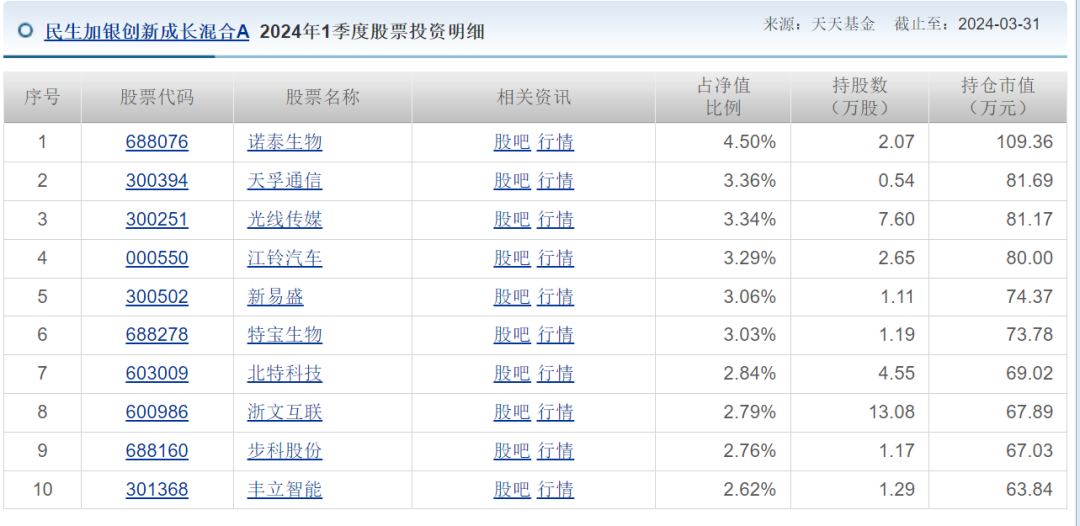Open 股吧 for 浙文互联
This screenshot has width=1080, height=526.
(512, 412)
